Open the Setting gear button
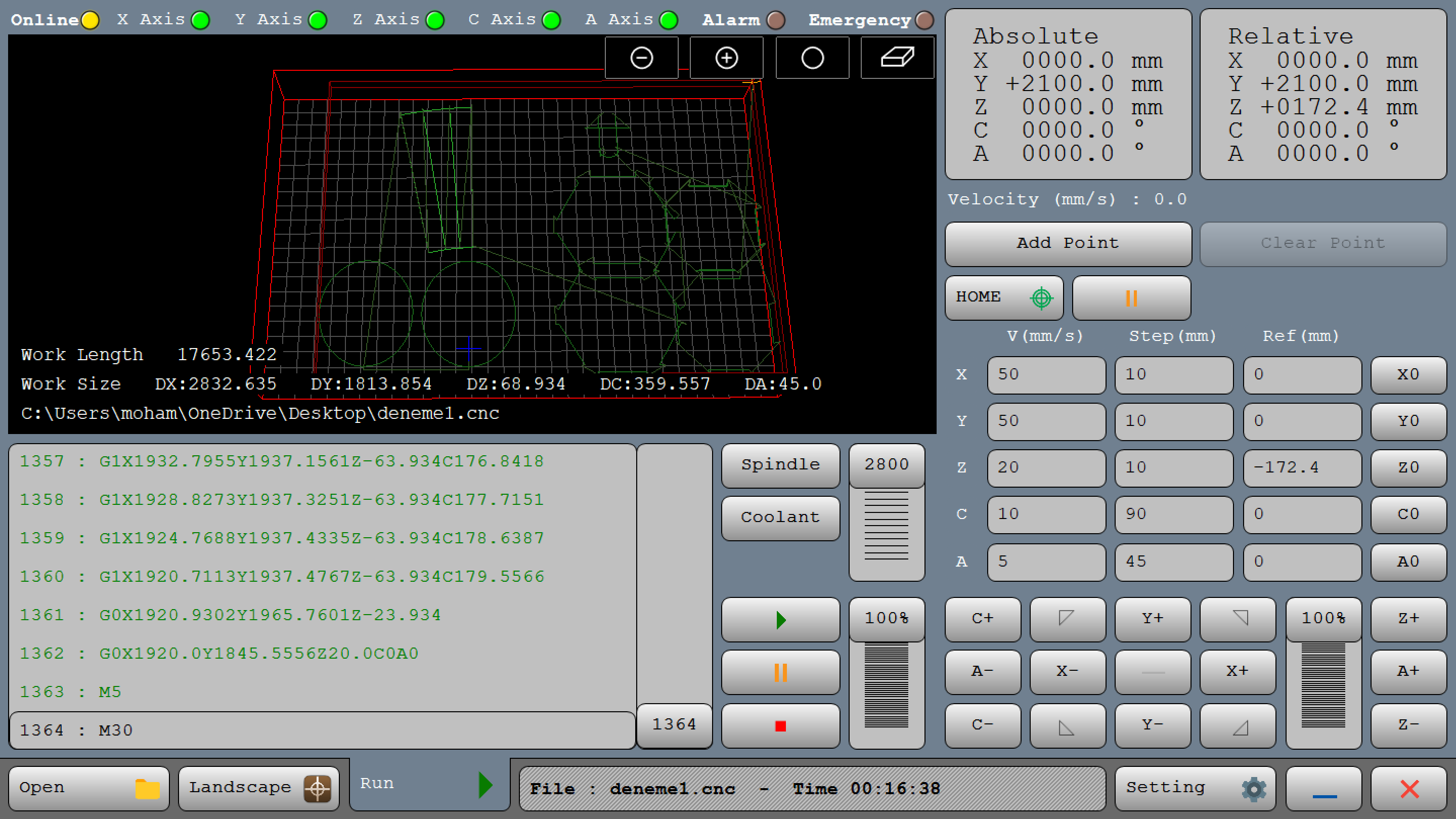Viewport: 1456px width, 819px height. point(1195,788)
